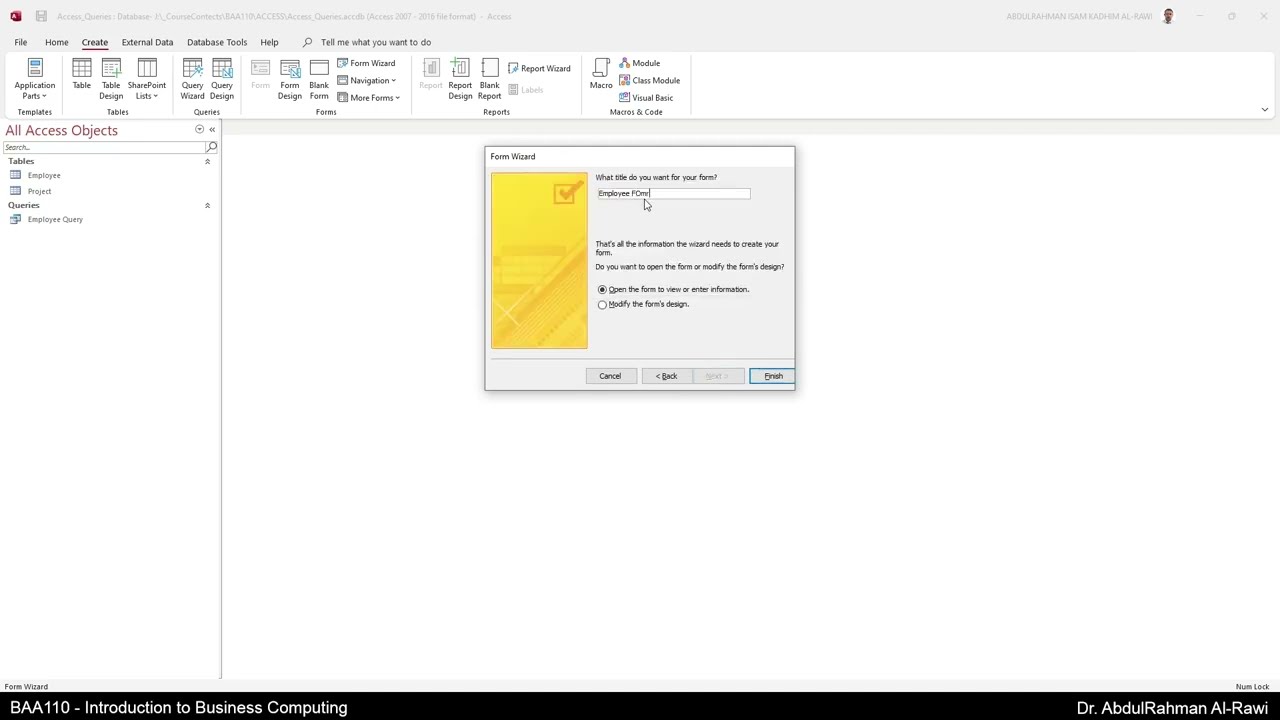Select the Employee Query object
The image size is (1280, 720).
click(x=55, y=219)
